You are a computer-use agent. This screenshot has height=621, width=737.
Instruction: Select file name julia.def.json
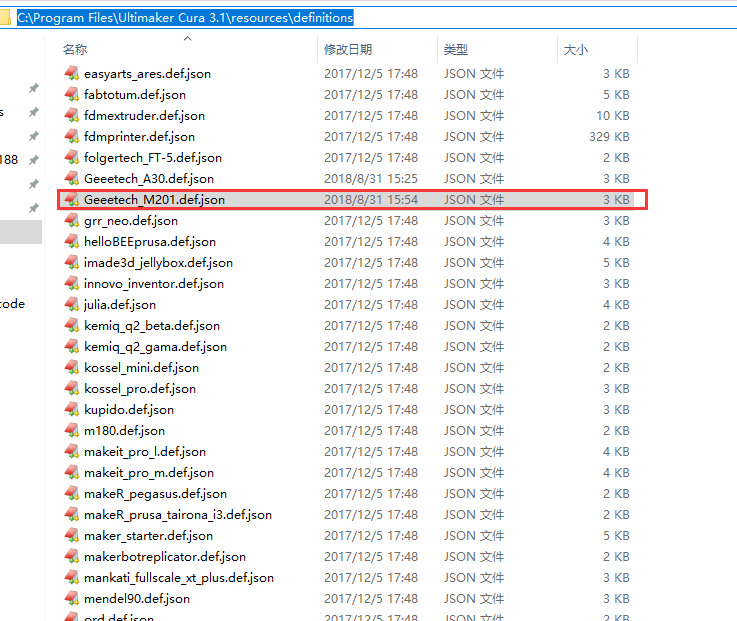[x=120, y=305]
